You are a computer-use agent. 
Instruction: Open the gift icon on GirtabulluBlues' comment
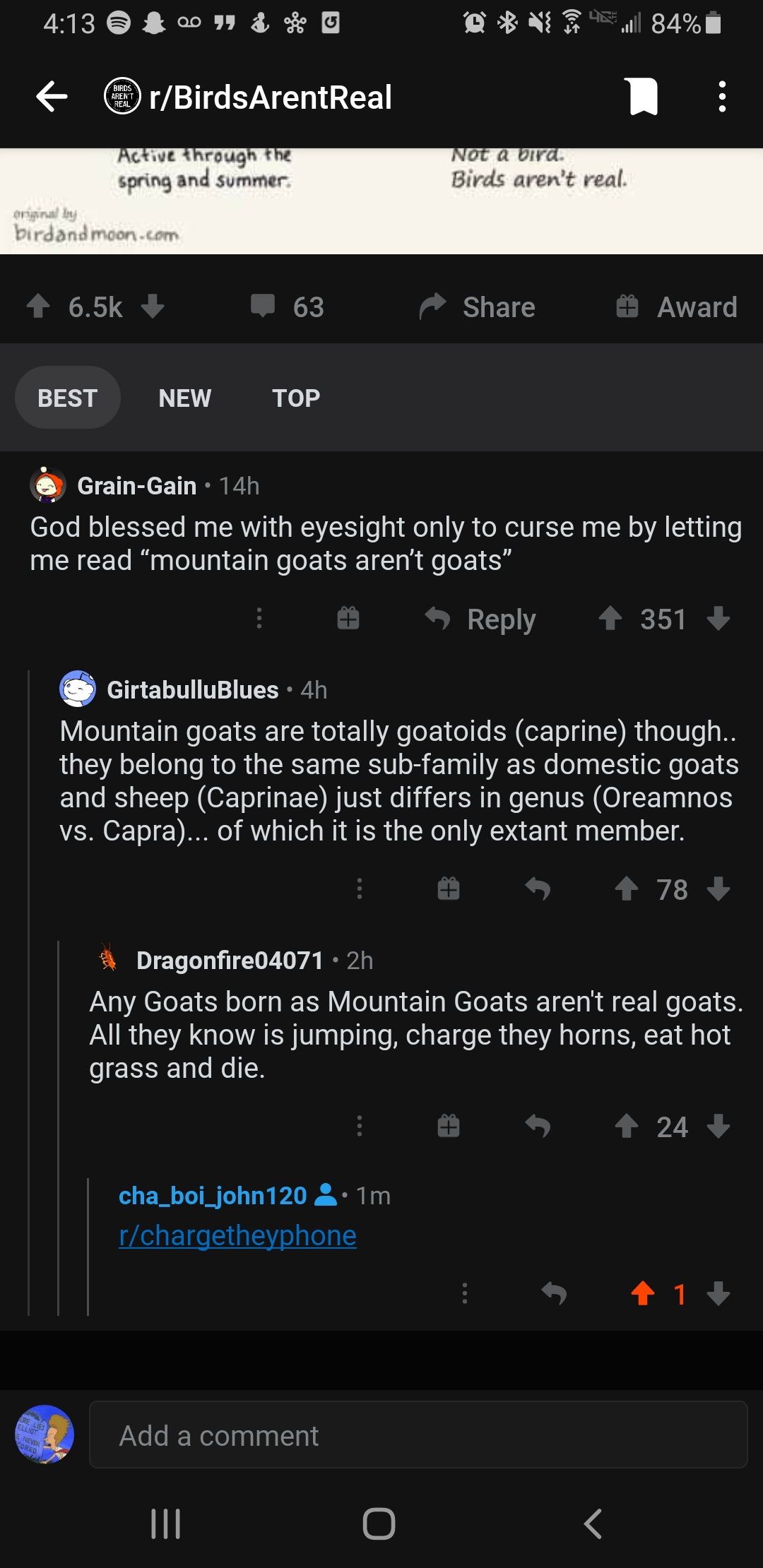448,889
